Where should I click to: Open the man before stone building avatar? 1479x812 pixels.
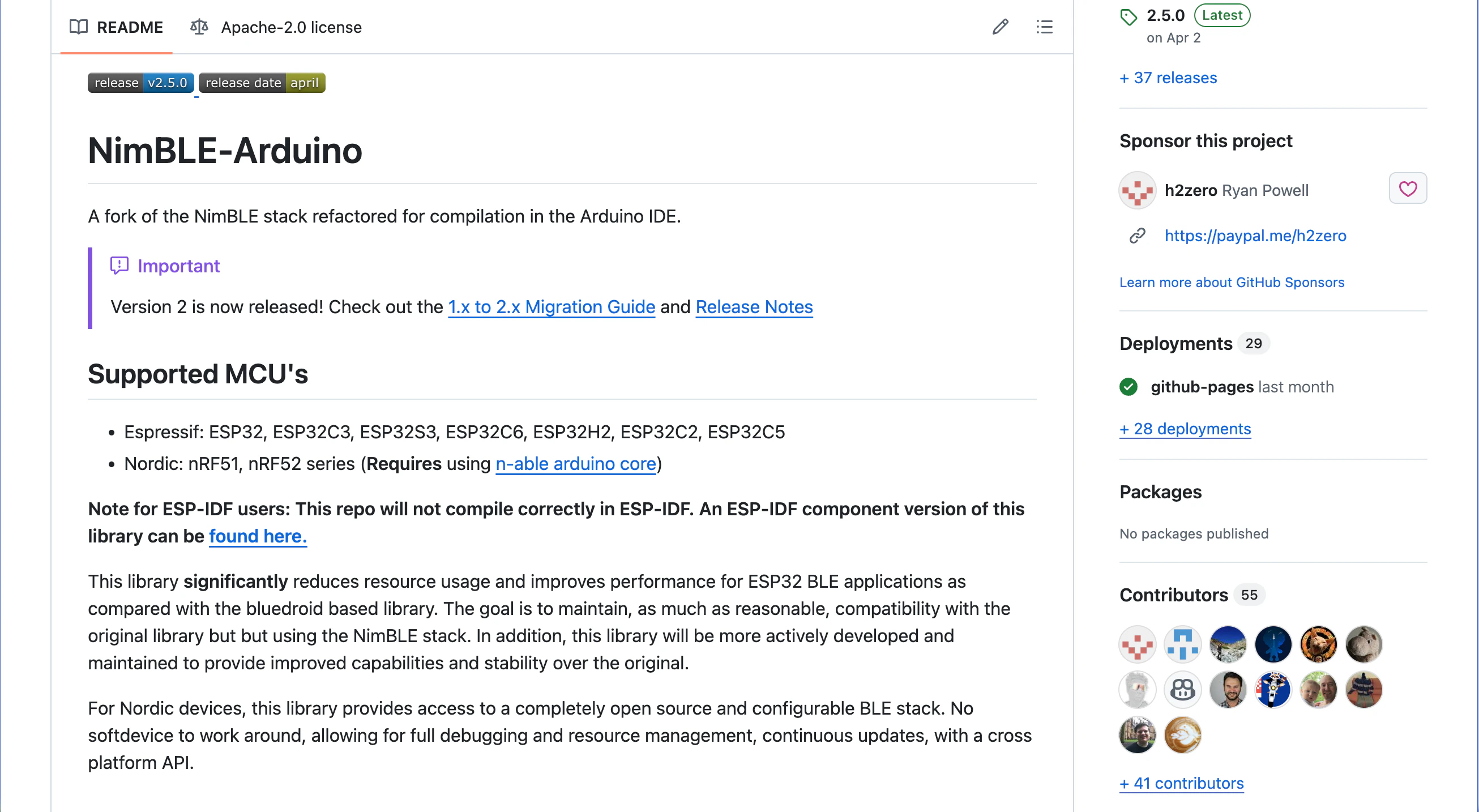[x=1137, y=734]
